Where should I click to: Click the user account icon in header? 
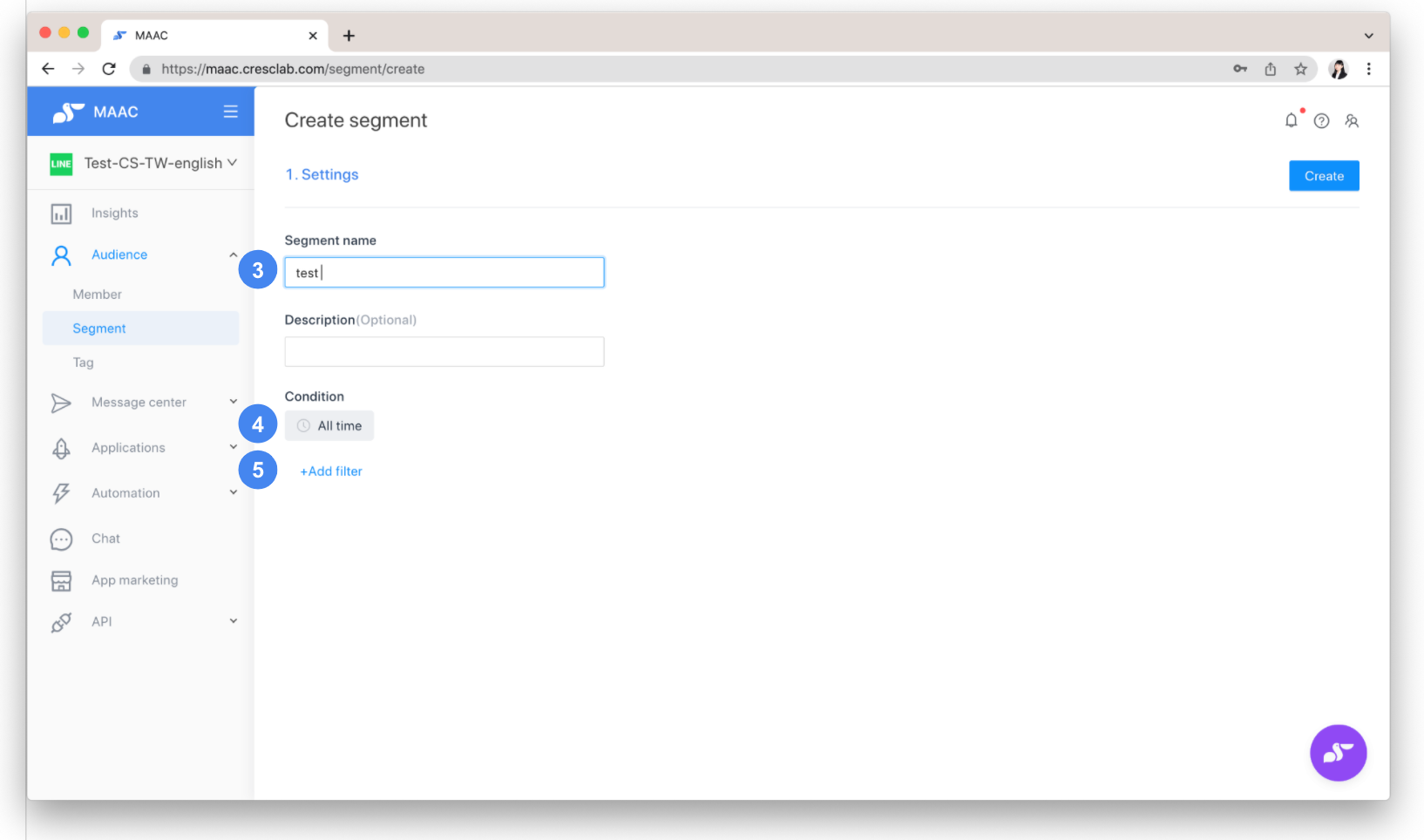[1352, 121]
